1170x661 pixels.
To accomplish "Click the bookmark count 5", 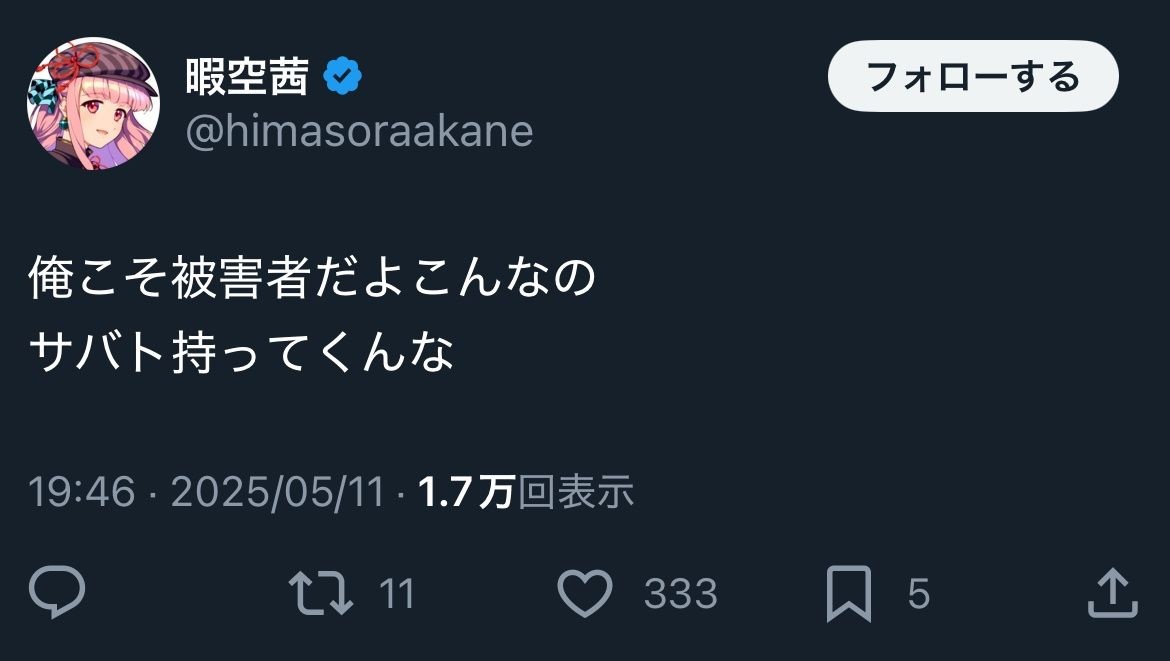I will point(918,594).
